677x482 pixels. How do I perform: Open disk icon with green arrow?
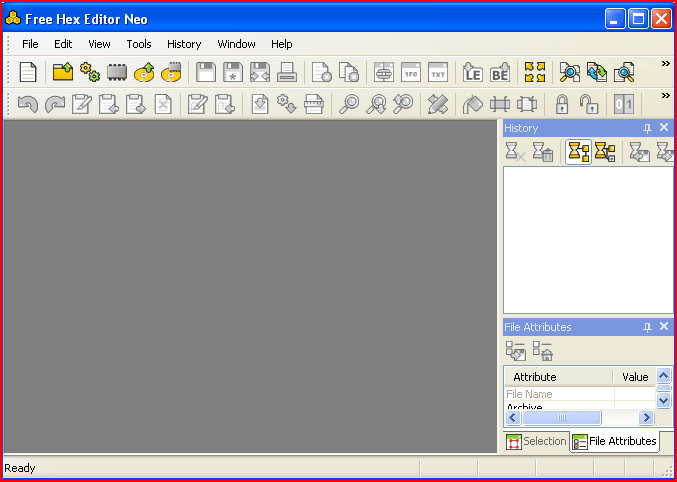144,72
